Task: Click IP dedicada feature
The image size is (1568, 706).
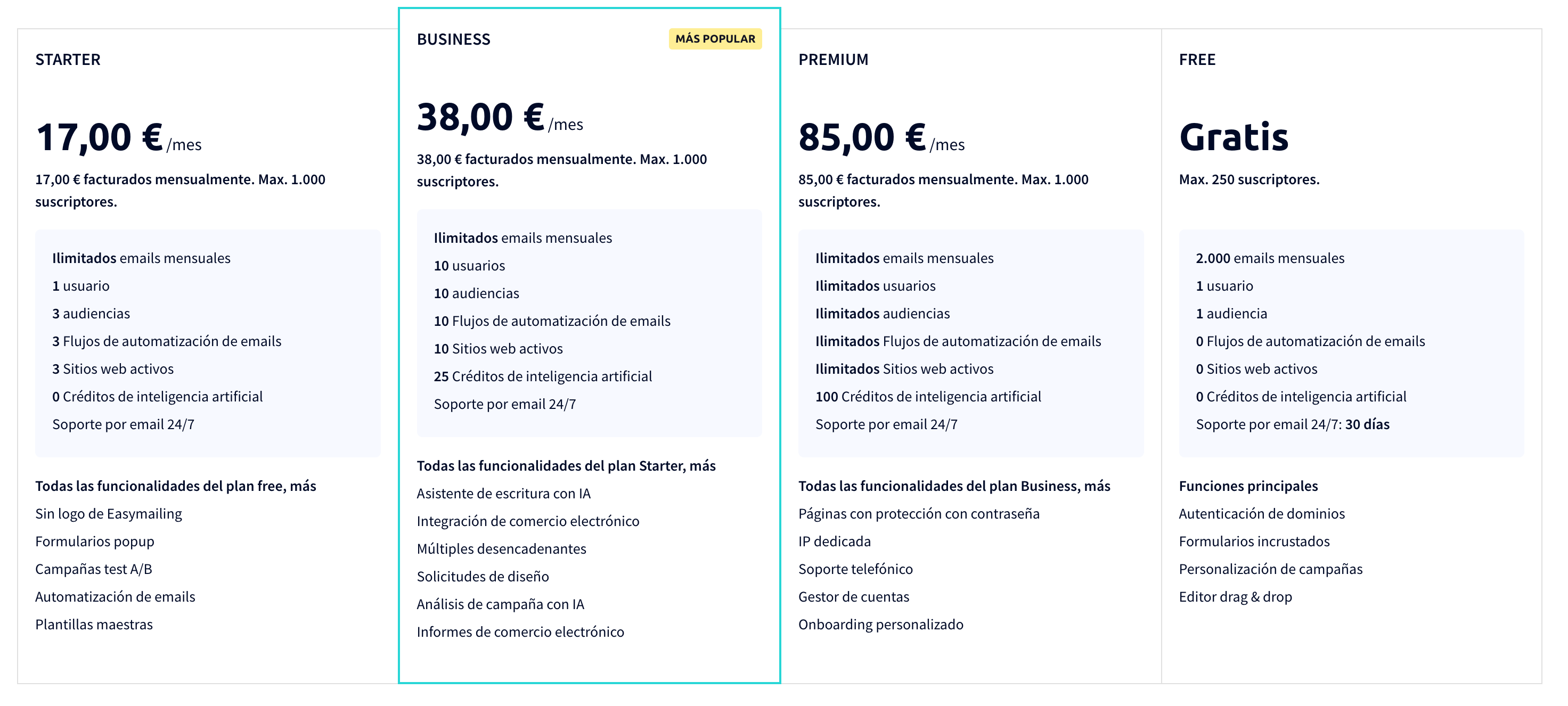Action: click(x=835, y=541)
